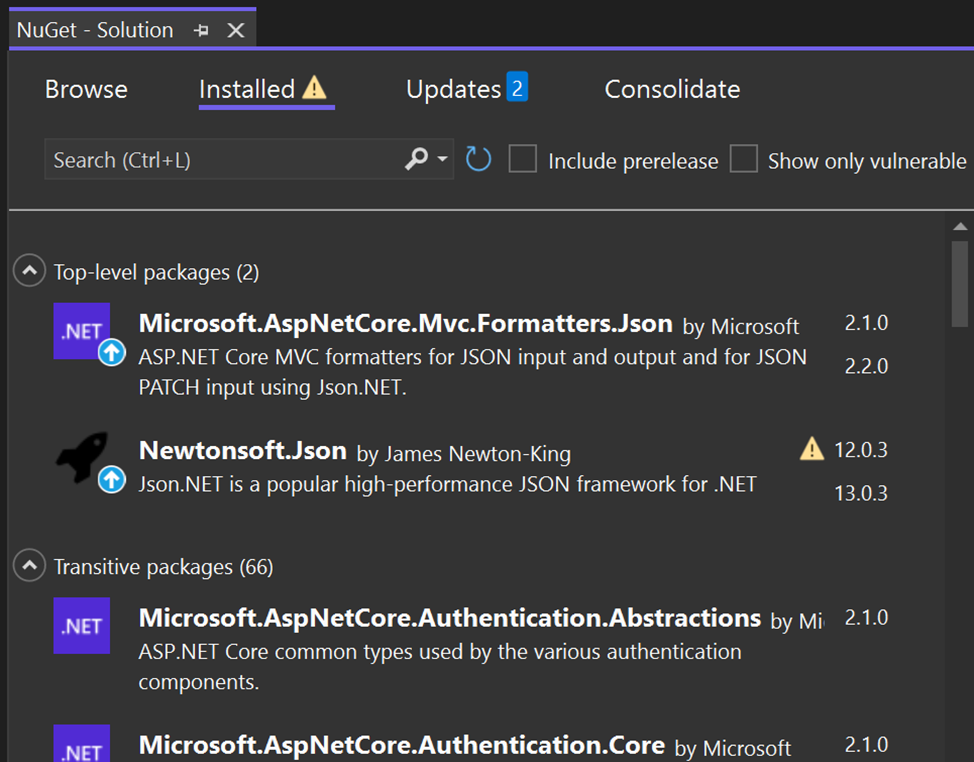Enable Include prerelease checkbox
Screen dimensions: 974x762
(x=522, y=158)
